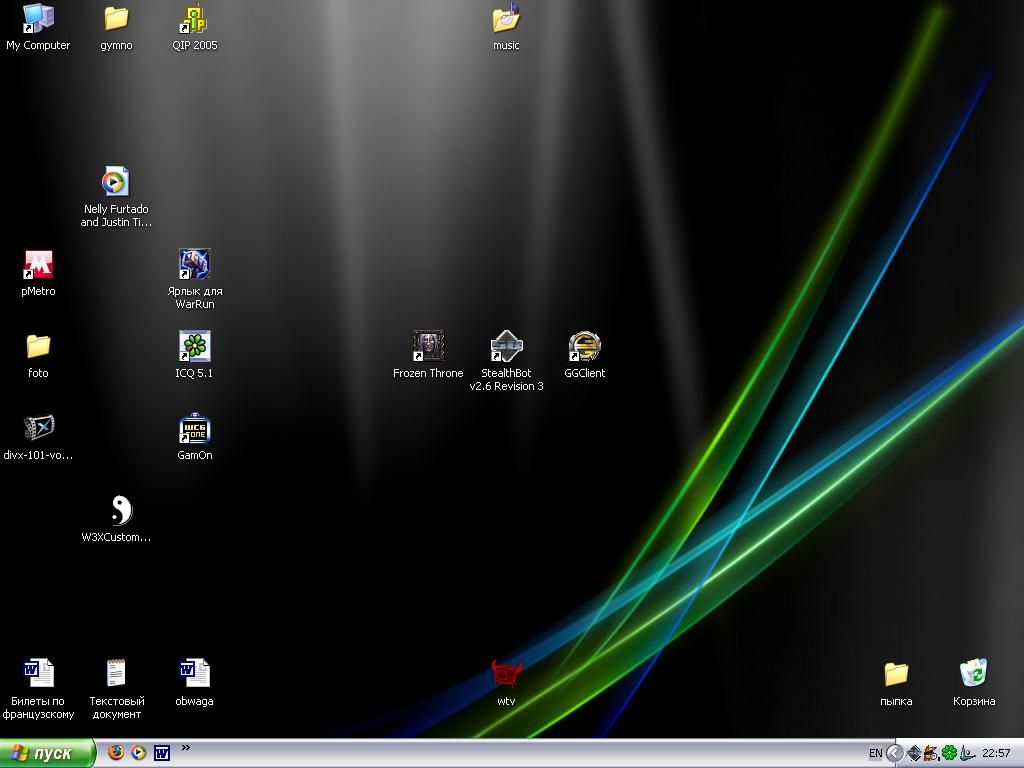Click the WarRun shortcut icon

coord(194,265)
